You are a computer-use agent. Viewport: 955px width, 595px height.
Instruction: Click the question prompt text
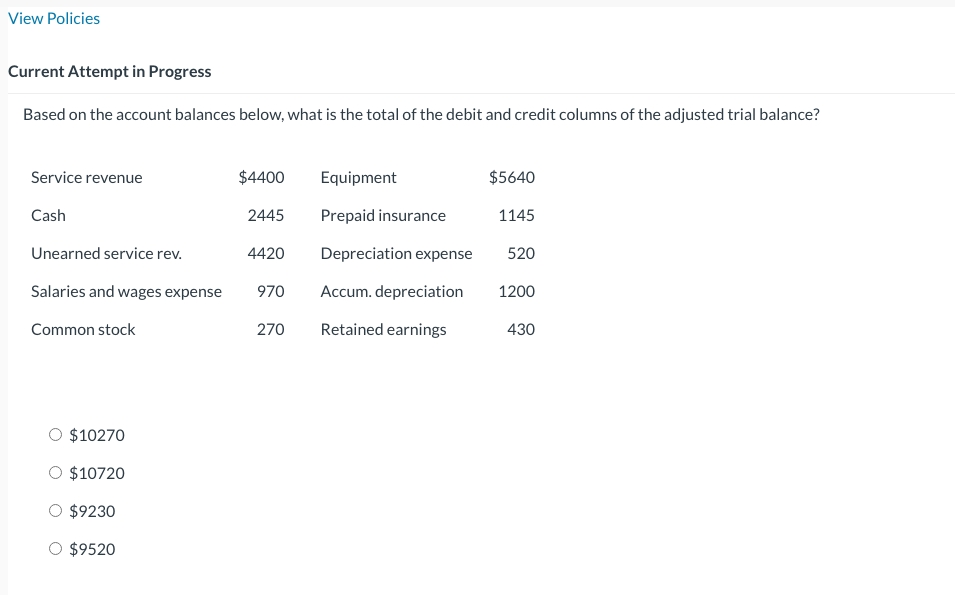pos(422,114)
